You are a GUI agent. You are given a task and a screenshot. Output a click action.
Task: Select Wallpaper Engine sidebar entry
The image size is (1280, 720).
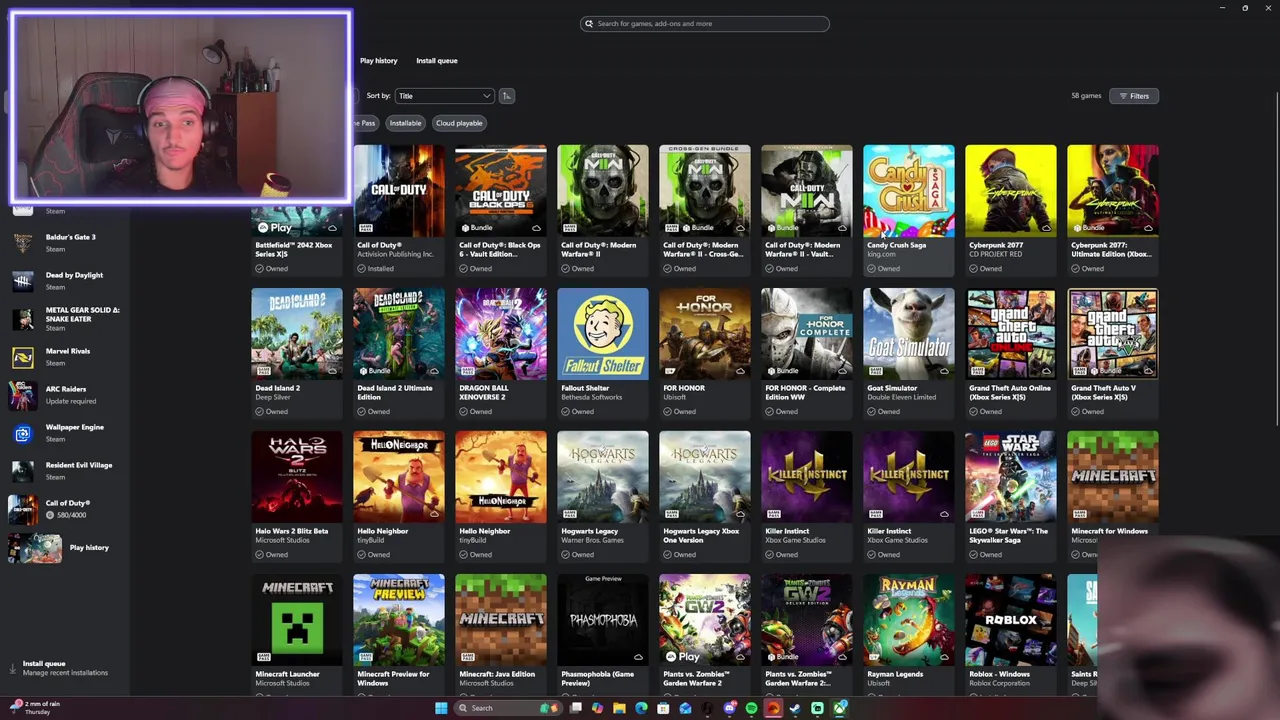pyautogui.click(x=66, y=432)
